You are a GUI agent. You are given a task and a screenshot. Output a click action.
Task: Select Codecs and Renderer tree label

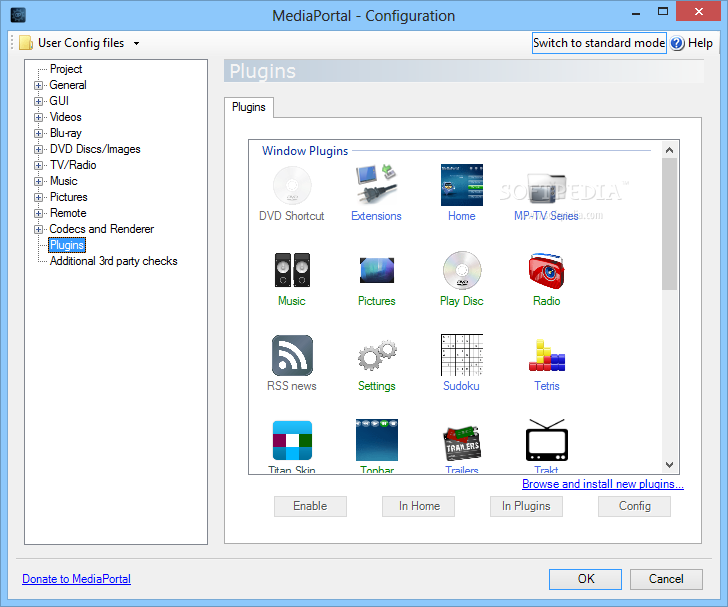pos(102,229)
